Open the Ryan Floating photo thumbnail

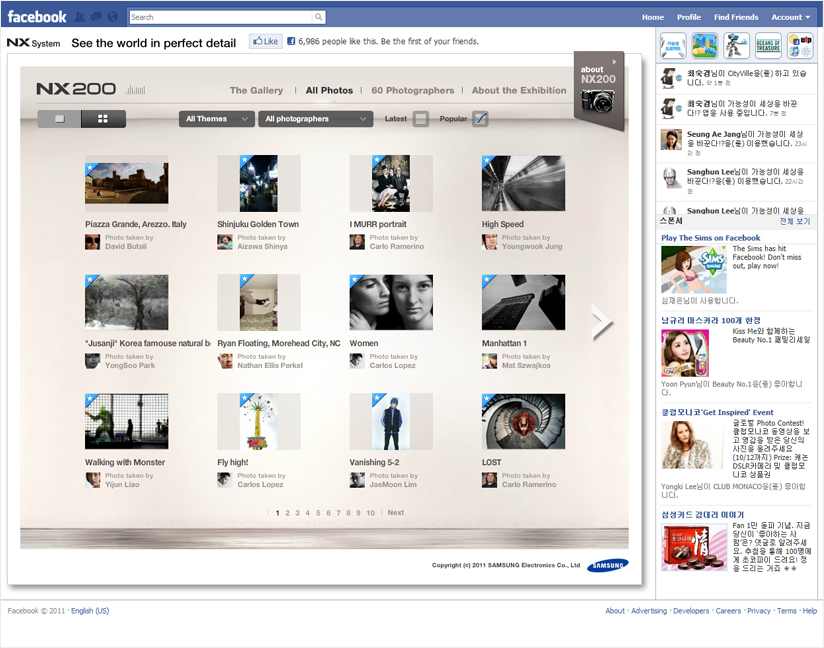[259, 302]
